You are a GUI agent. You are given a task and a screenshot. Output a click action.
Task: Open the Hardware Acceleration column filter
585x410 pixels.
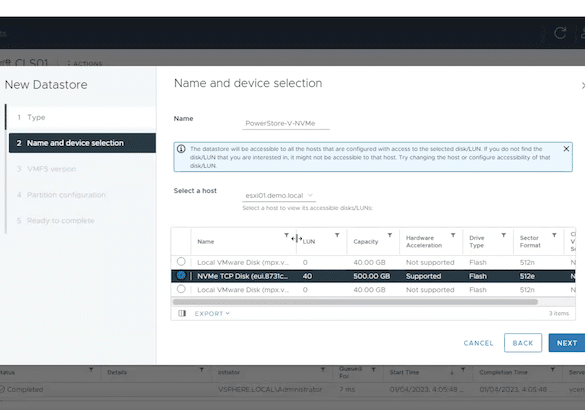tap(453, 235)
